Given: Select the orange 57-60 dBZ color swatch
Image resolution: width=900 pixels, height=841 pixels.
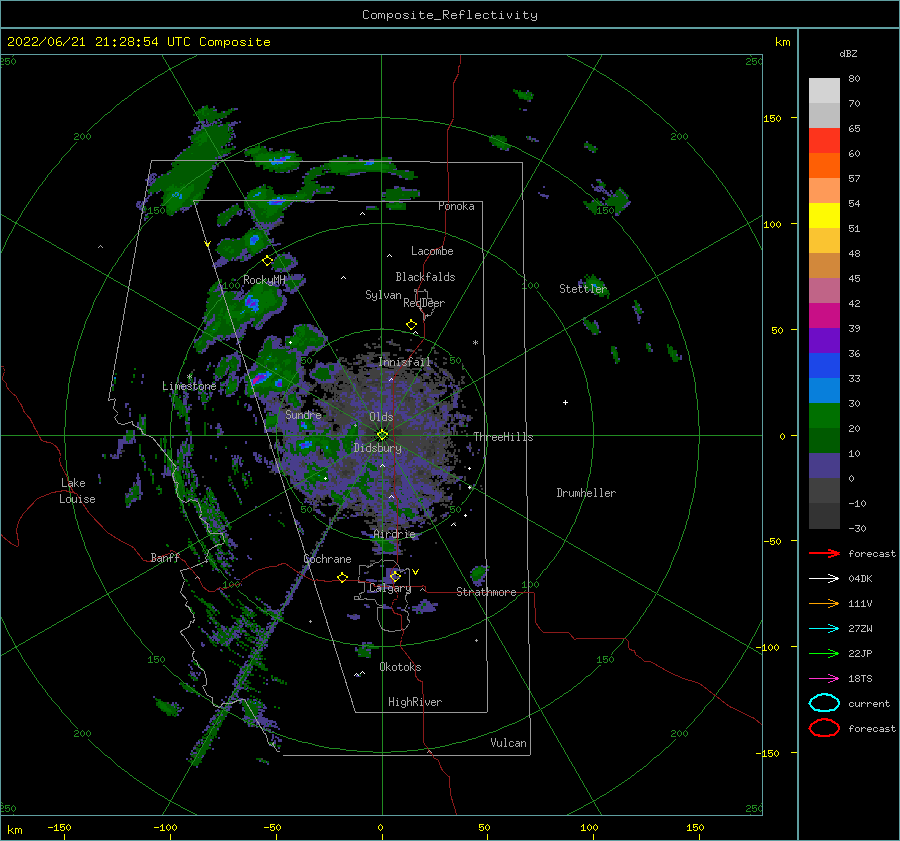Looking at the screenshot, I should click(x=824, y=165).
